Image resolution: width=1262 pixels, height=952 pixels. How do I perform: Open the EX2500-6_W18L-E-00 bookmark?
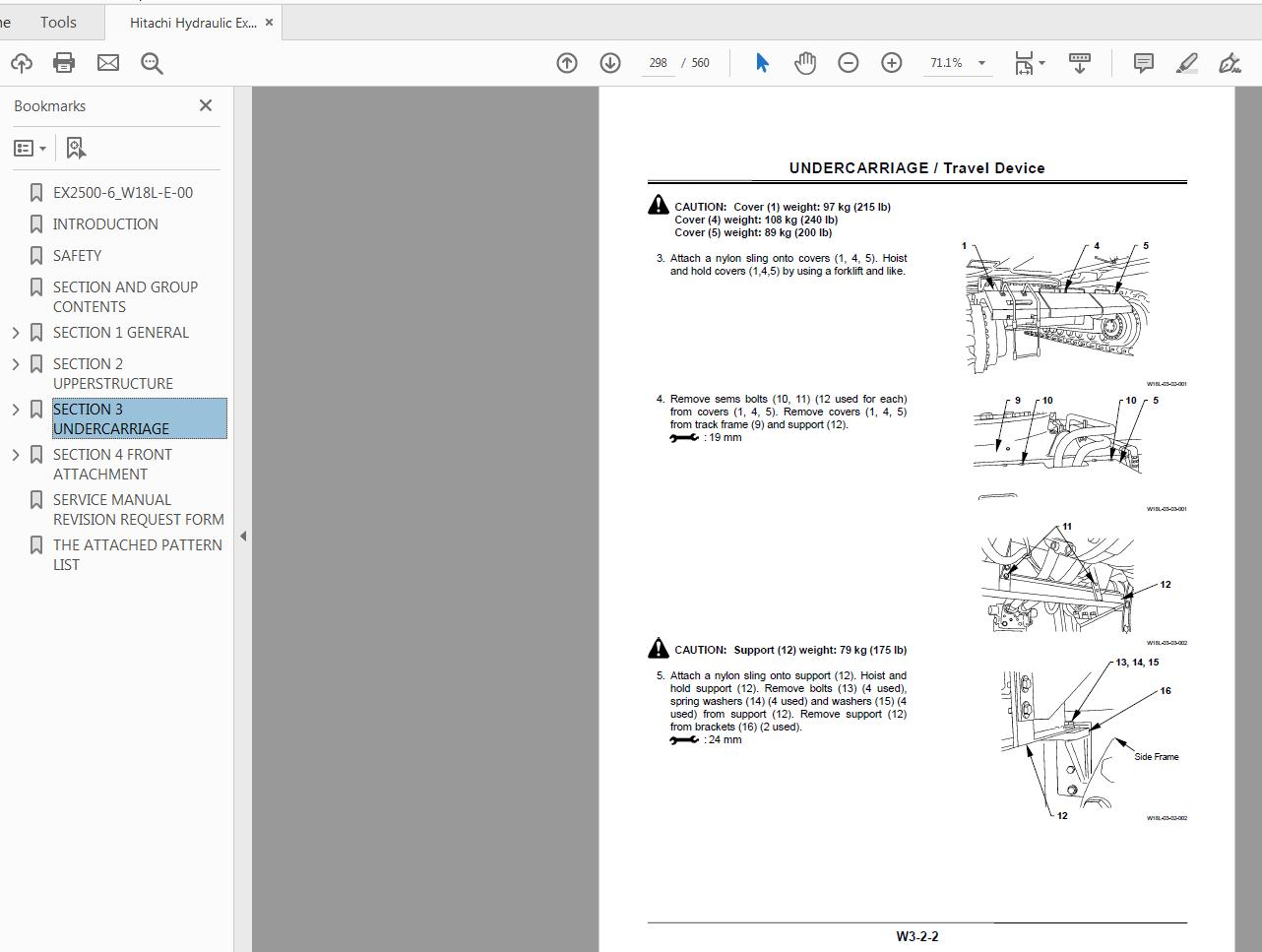tap(123, 193)
